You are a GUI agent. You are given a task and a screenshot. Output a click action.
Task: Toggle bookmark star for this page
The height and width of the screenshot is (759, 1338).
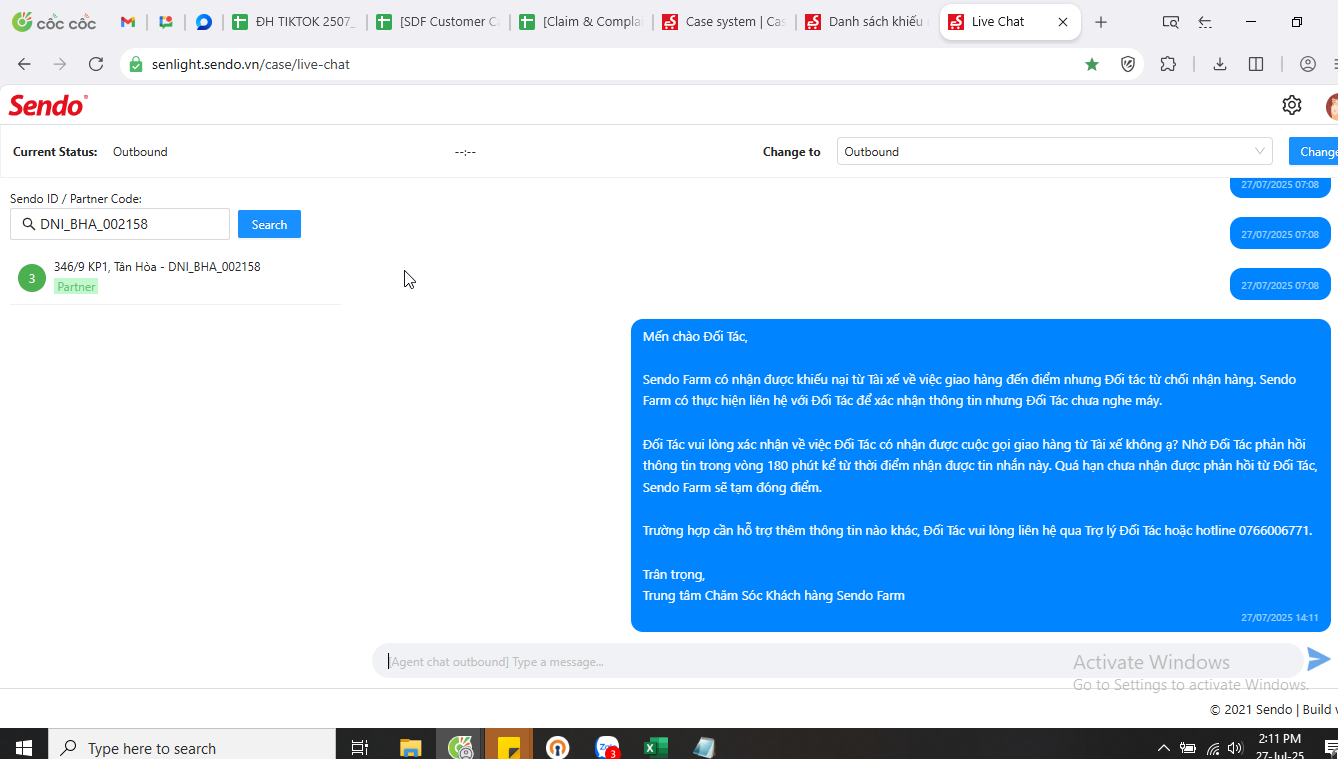[x=1092, y=64]
